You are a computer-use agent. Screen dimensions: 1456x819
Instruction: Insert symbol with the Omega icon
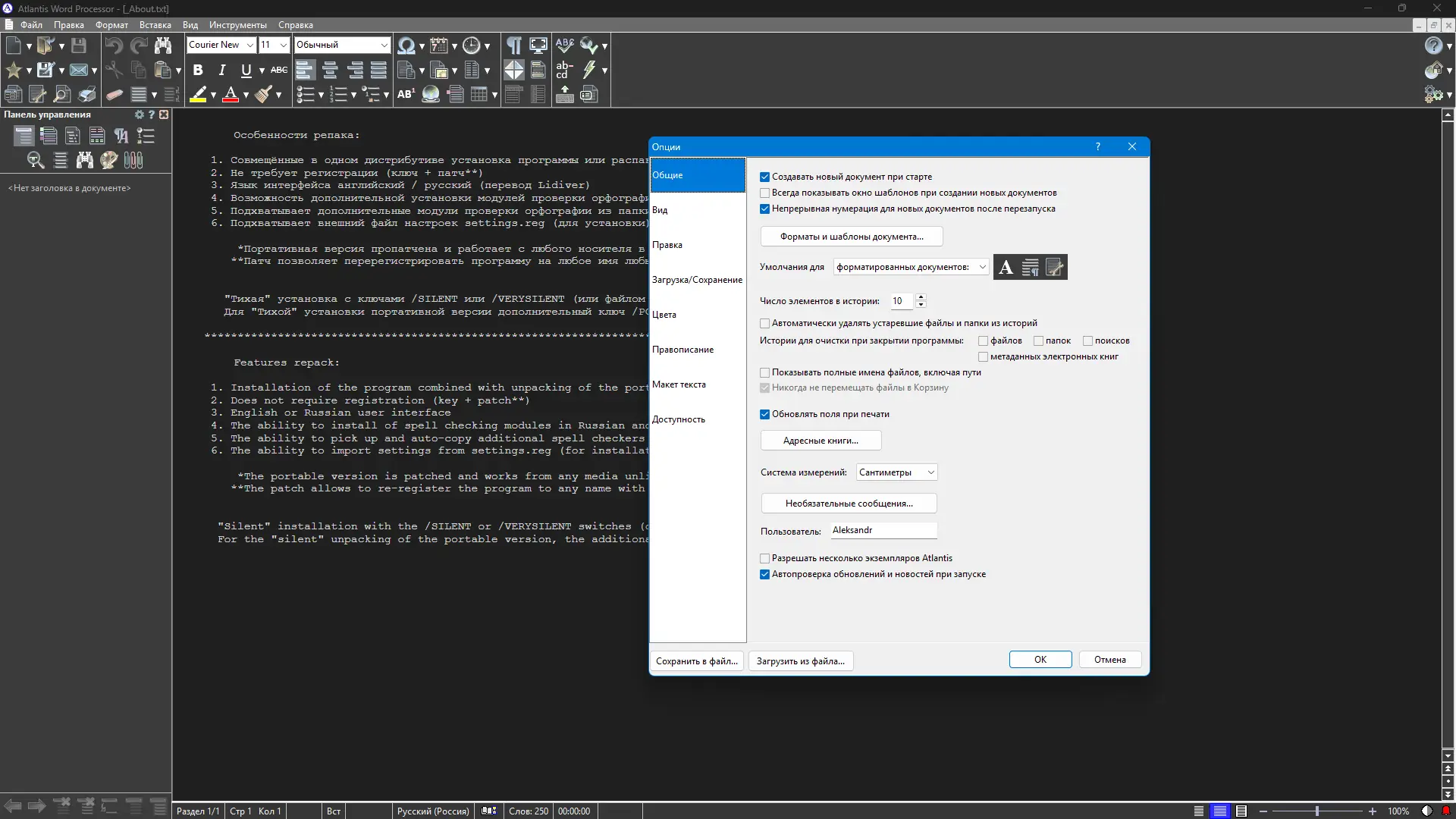pos(406,45)
